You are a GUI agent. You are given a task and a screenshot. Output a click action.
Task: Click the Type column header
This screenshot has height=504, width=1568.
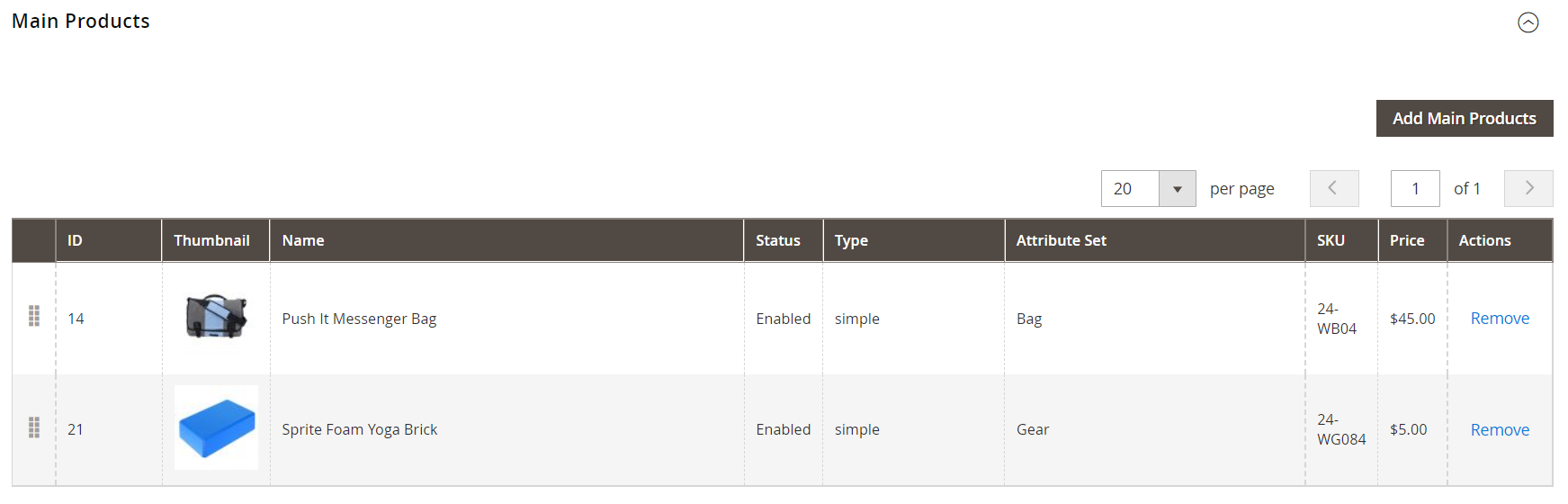pyautogui.click(x=851, y=240)
